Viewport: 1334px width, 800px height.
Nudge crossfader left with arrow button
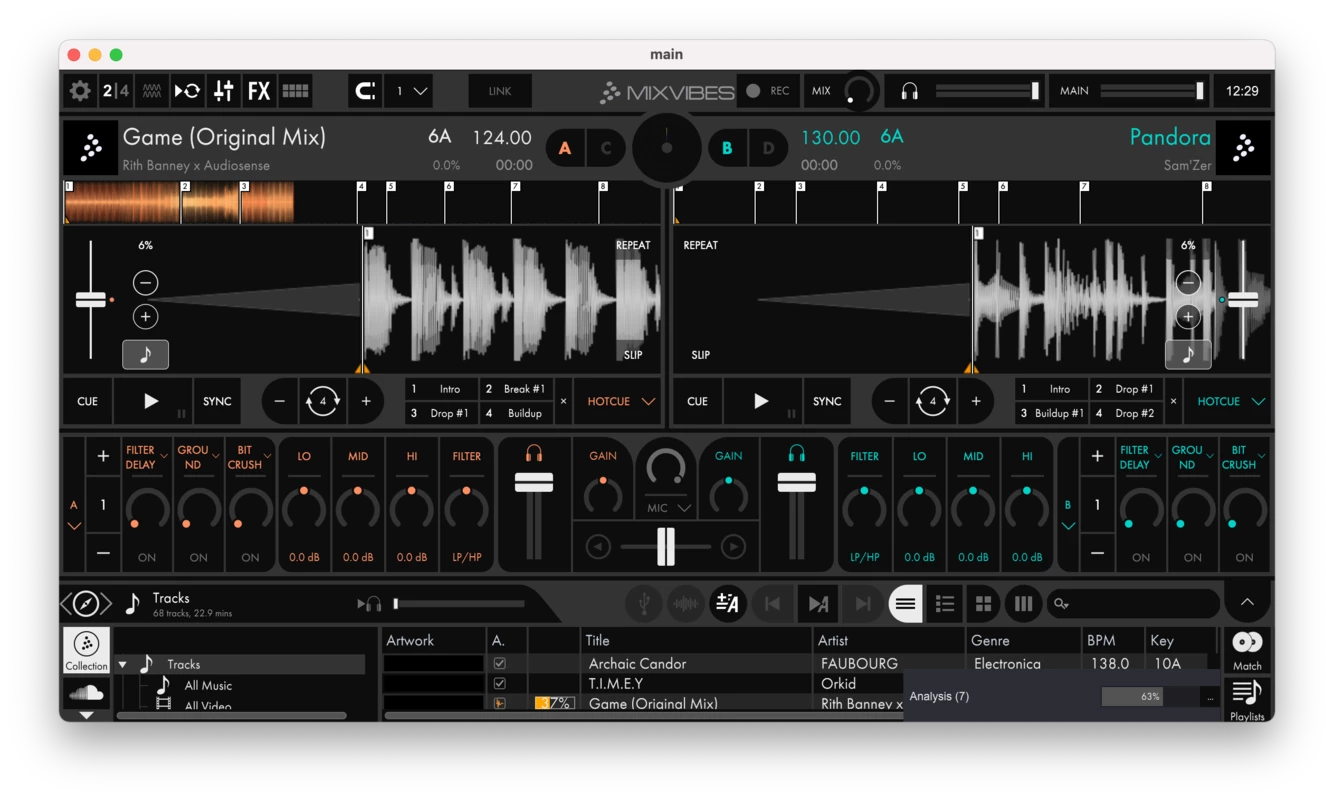[598, 547]
